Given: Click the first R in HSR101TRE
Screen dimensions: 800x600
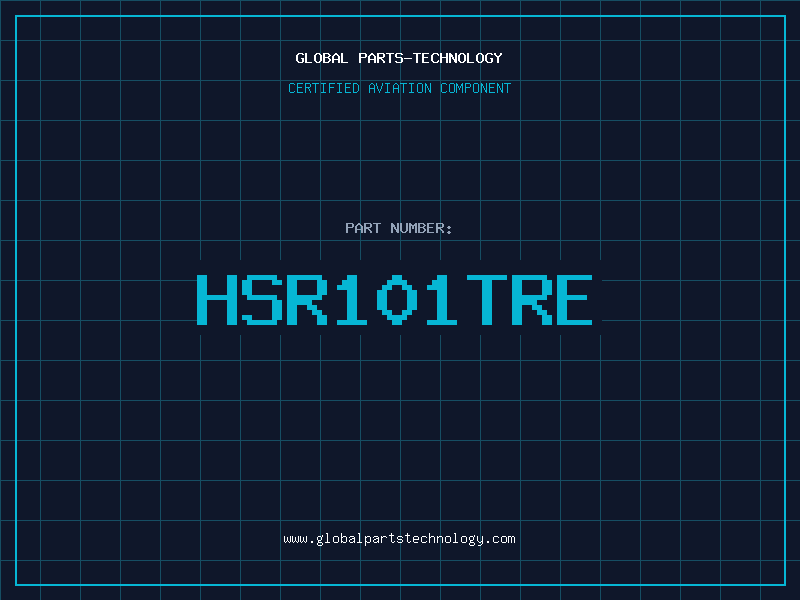Looking at the screenshot, I should click(x=306, y=300).
